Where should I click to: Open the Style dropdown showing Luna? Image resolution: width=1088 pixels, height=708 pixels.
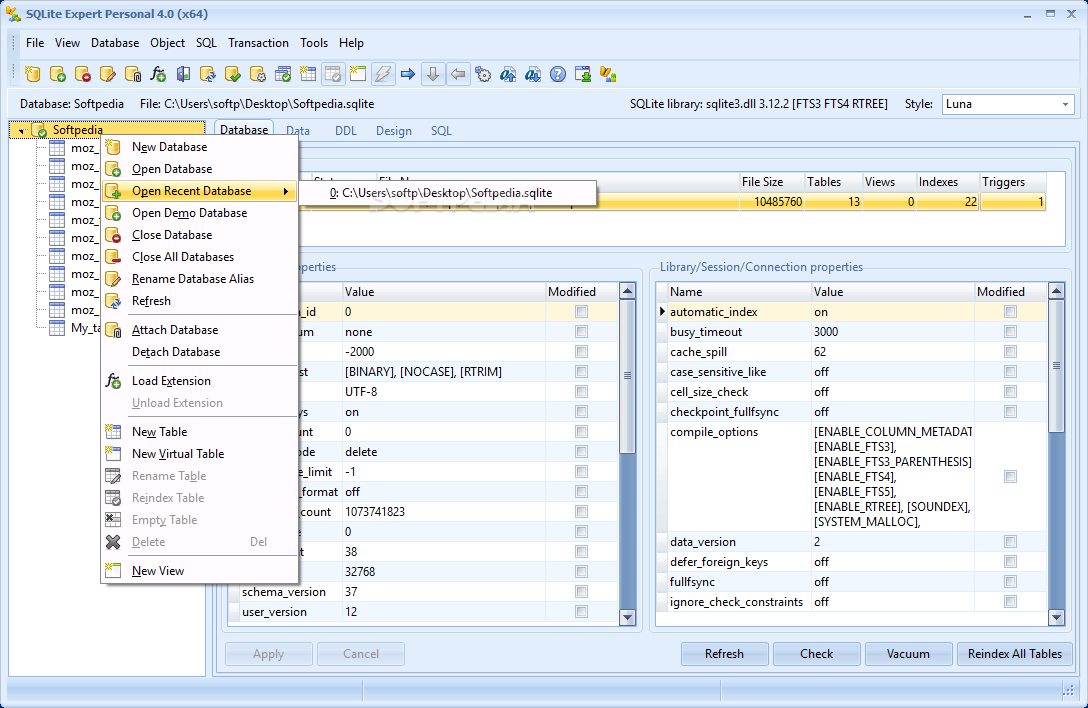(x=1008, y=104)
